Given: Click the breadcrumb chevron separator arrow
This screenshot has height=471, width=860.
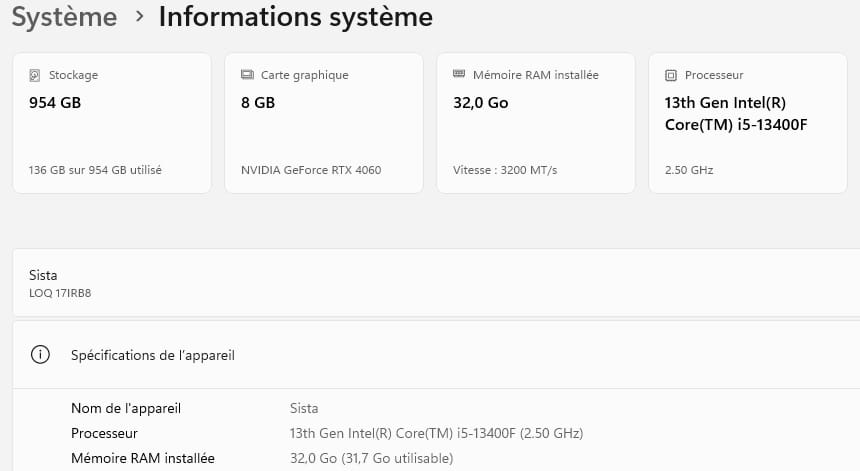Looking at the screenshot, I should 138,18.
